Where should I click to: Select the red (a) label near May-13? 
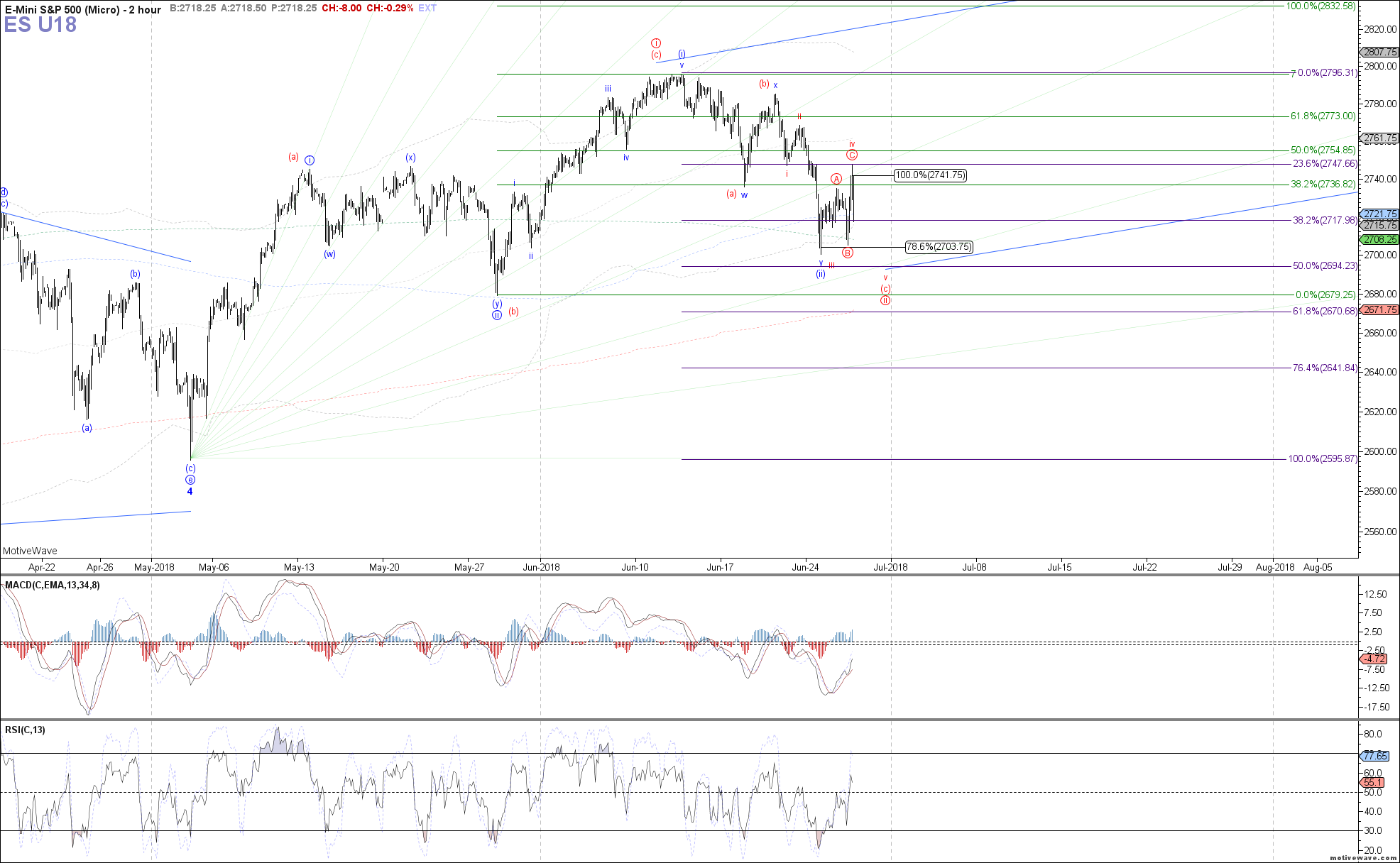click(x=293, y=157)
